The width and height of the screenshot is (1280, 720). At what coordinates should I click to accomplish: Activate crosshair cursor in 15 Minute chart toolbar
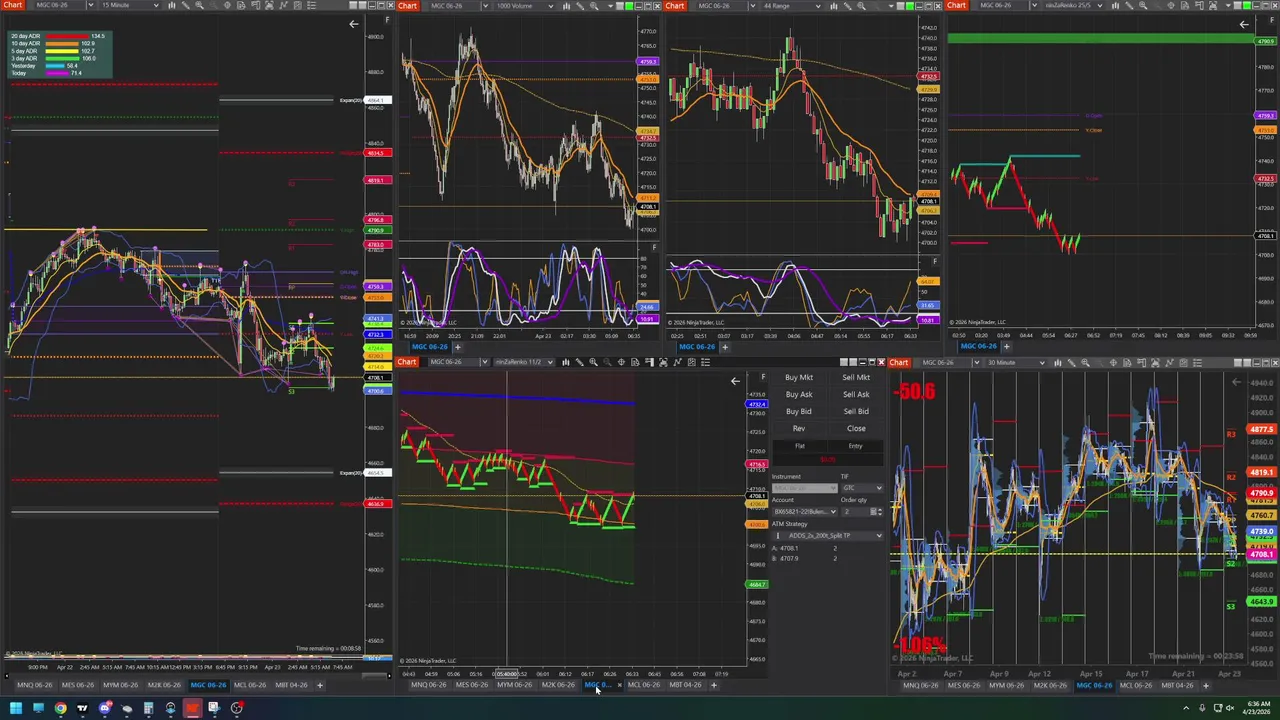pyautogui.click(x=227, y=5)
